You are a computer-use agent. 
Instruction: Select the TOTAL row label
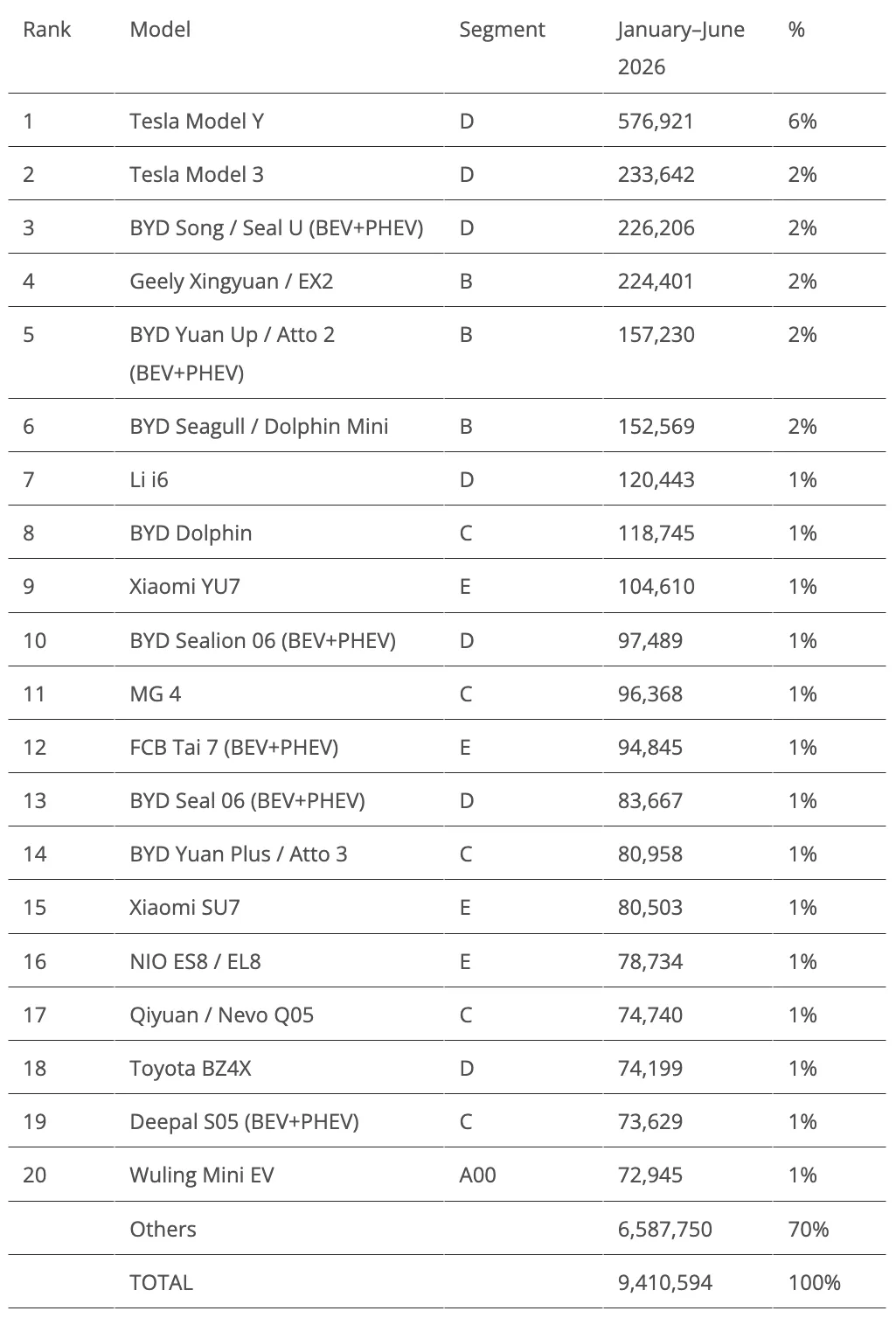click(x=161, y=1282)
